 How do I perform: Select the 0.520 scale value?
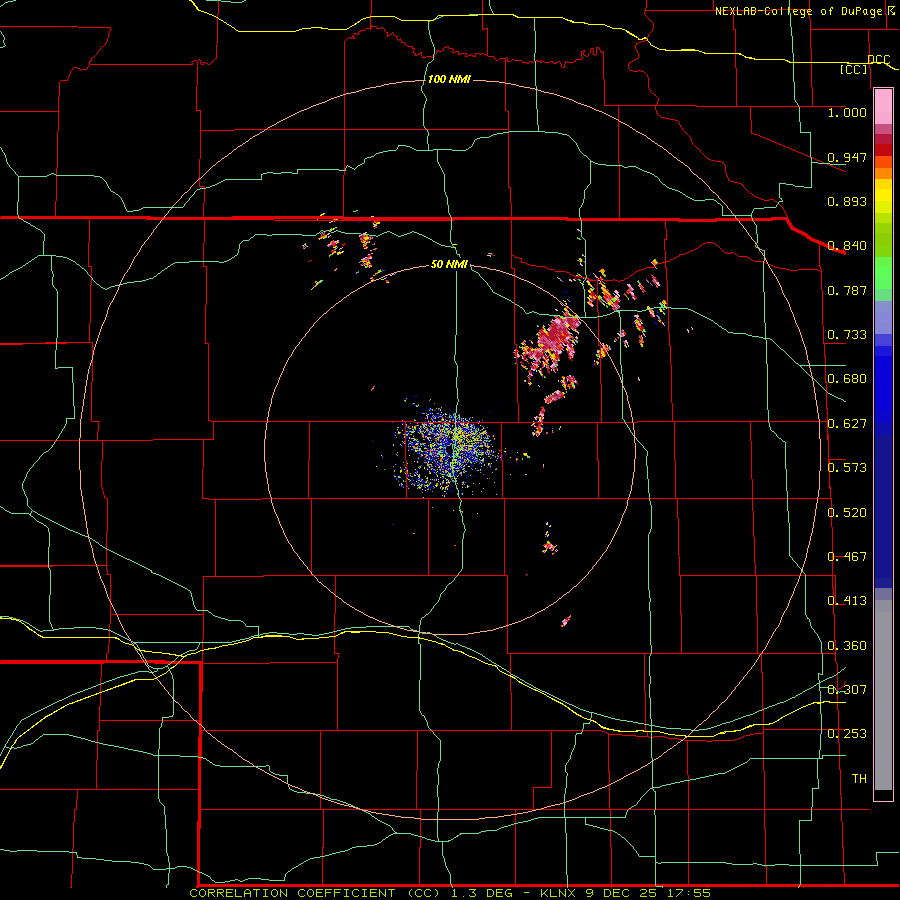(x=847, y=513)
